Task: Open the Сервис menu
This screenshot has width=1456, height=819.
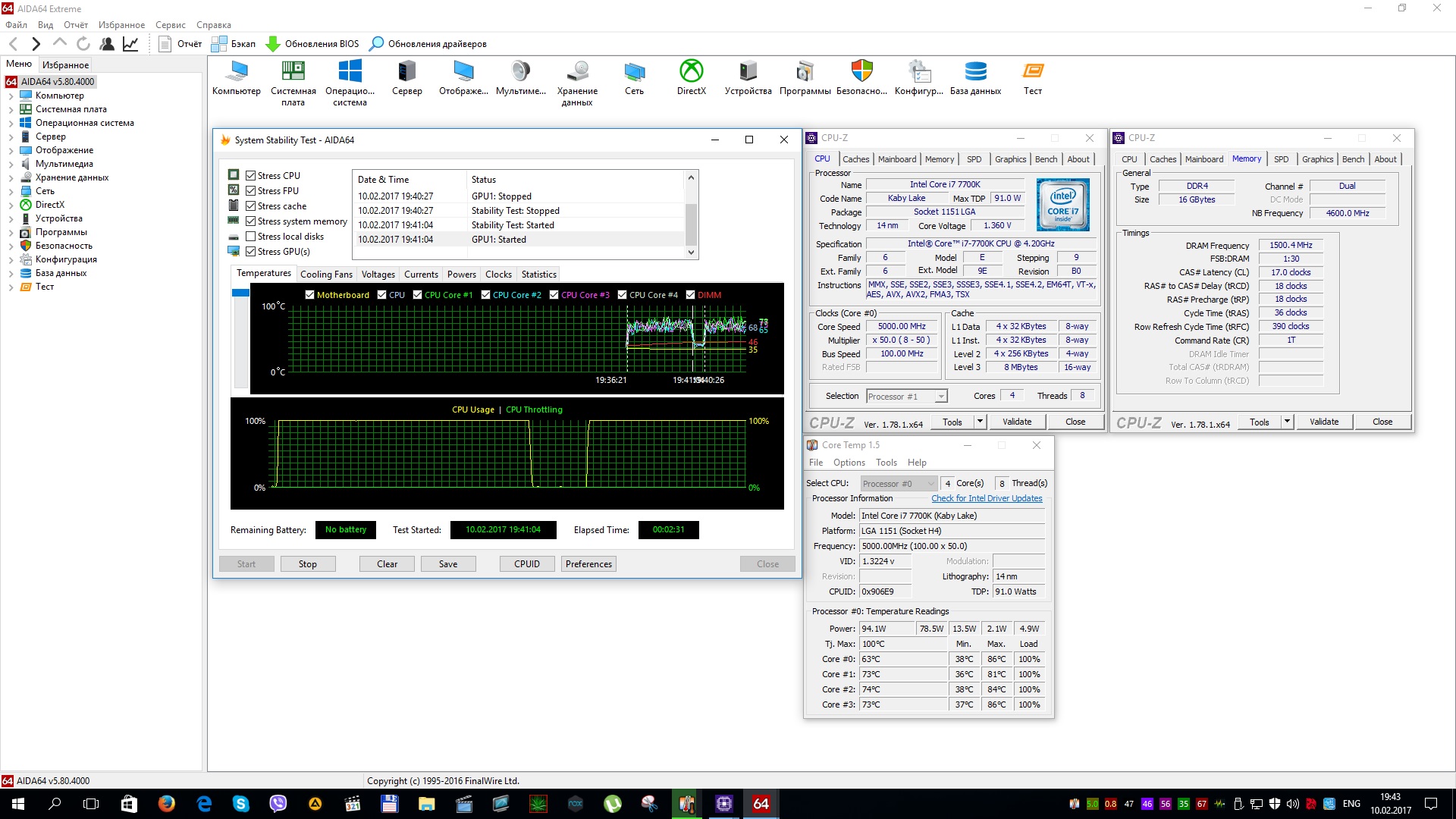Action: tap(170, 25)
